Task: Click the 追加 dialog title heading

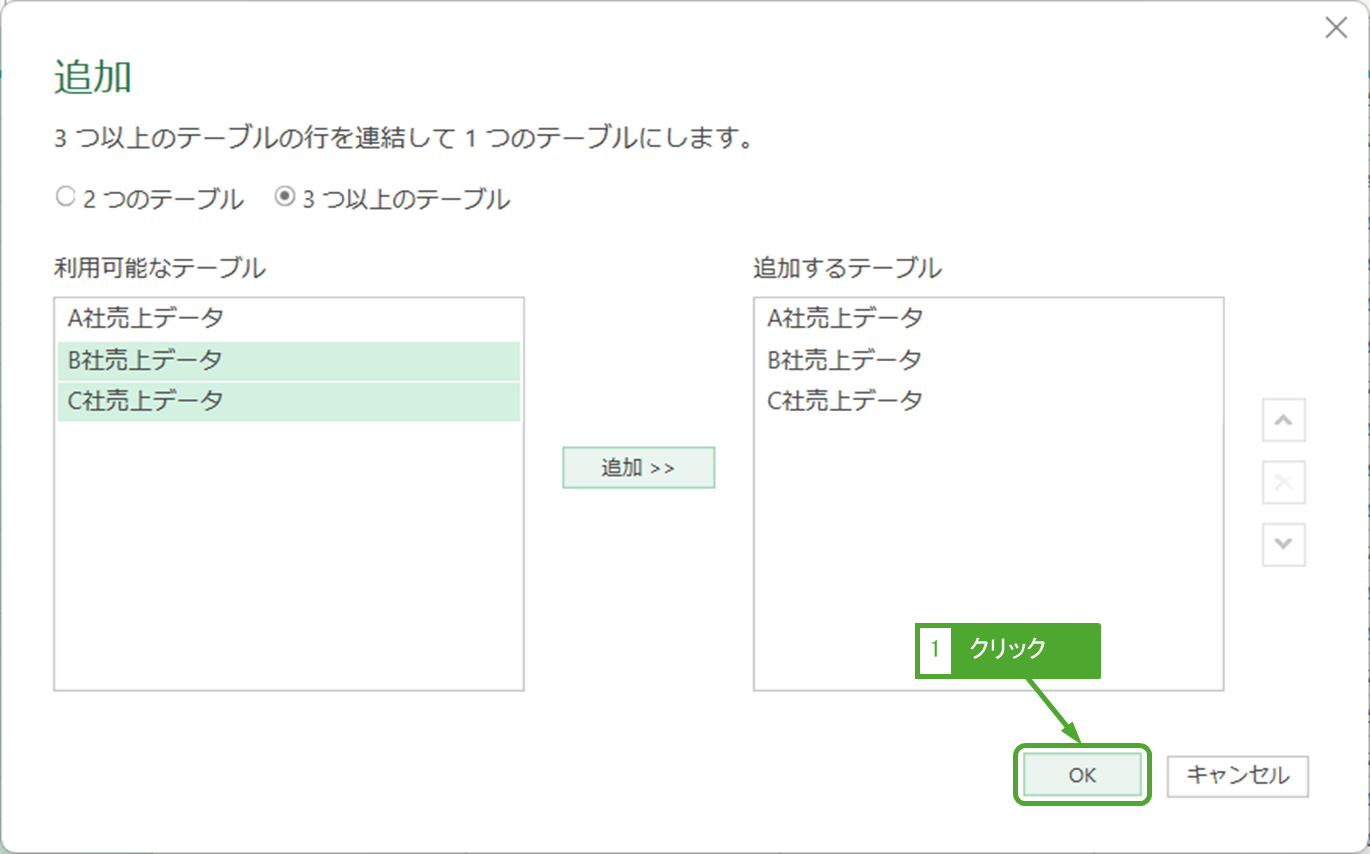Action: point(92,78)
